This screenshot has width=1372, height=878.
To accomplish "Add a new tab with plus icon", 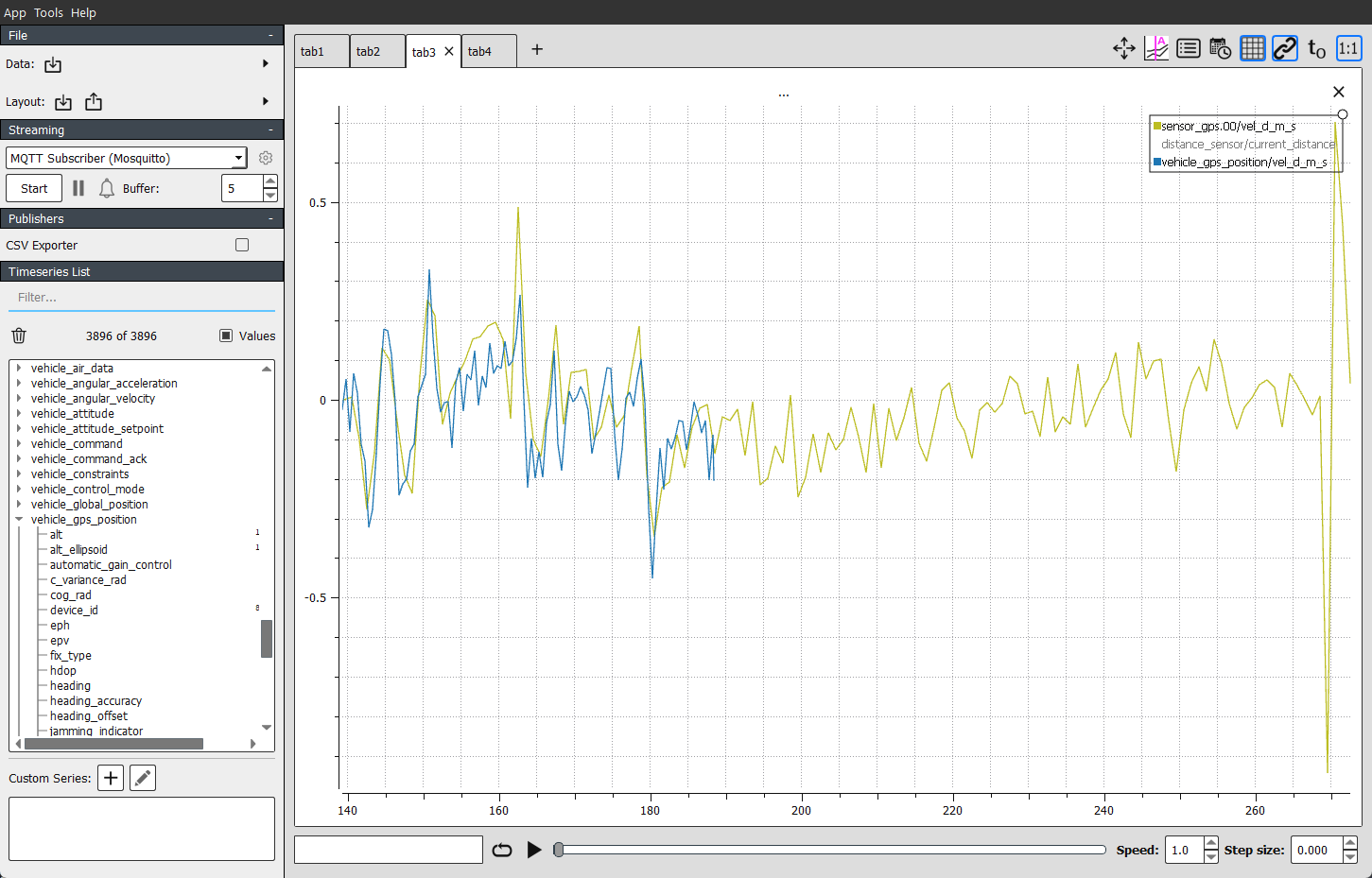I will pyautogui.click(x=537, y=49).
